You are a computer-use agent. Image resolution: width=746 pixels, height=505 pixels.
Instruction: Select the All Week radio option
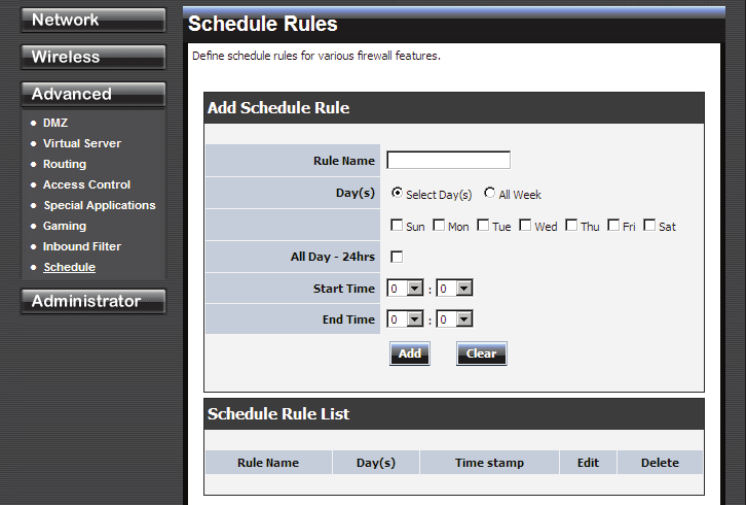click(489, 193)
